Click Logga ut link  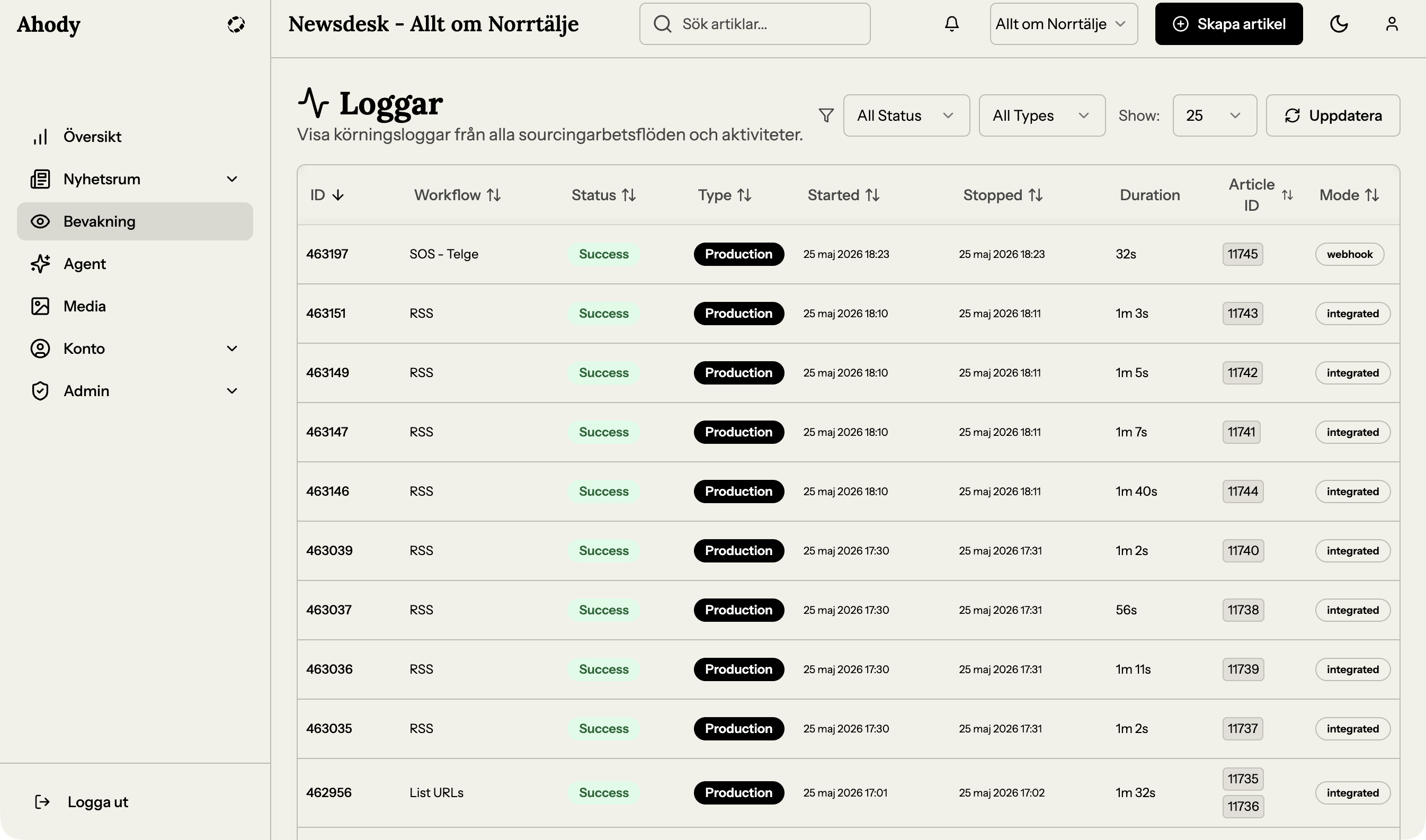[x=97, y=802]
